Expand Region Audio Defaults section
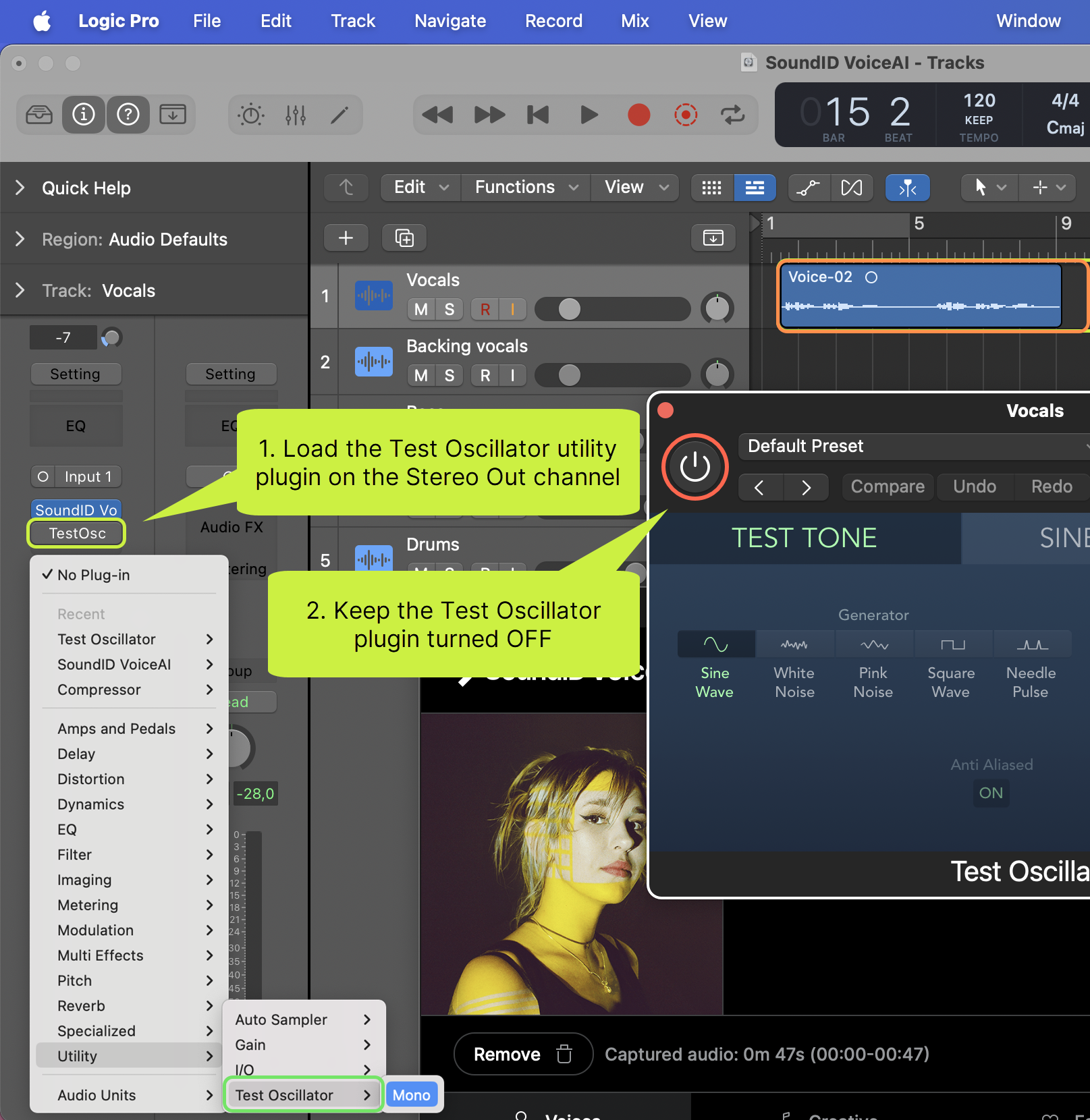This screenshot has width=1090, height=1120. tap(20, 239)
